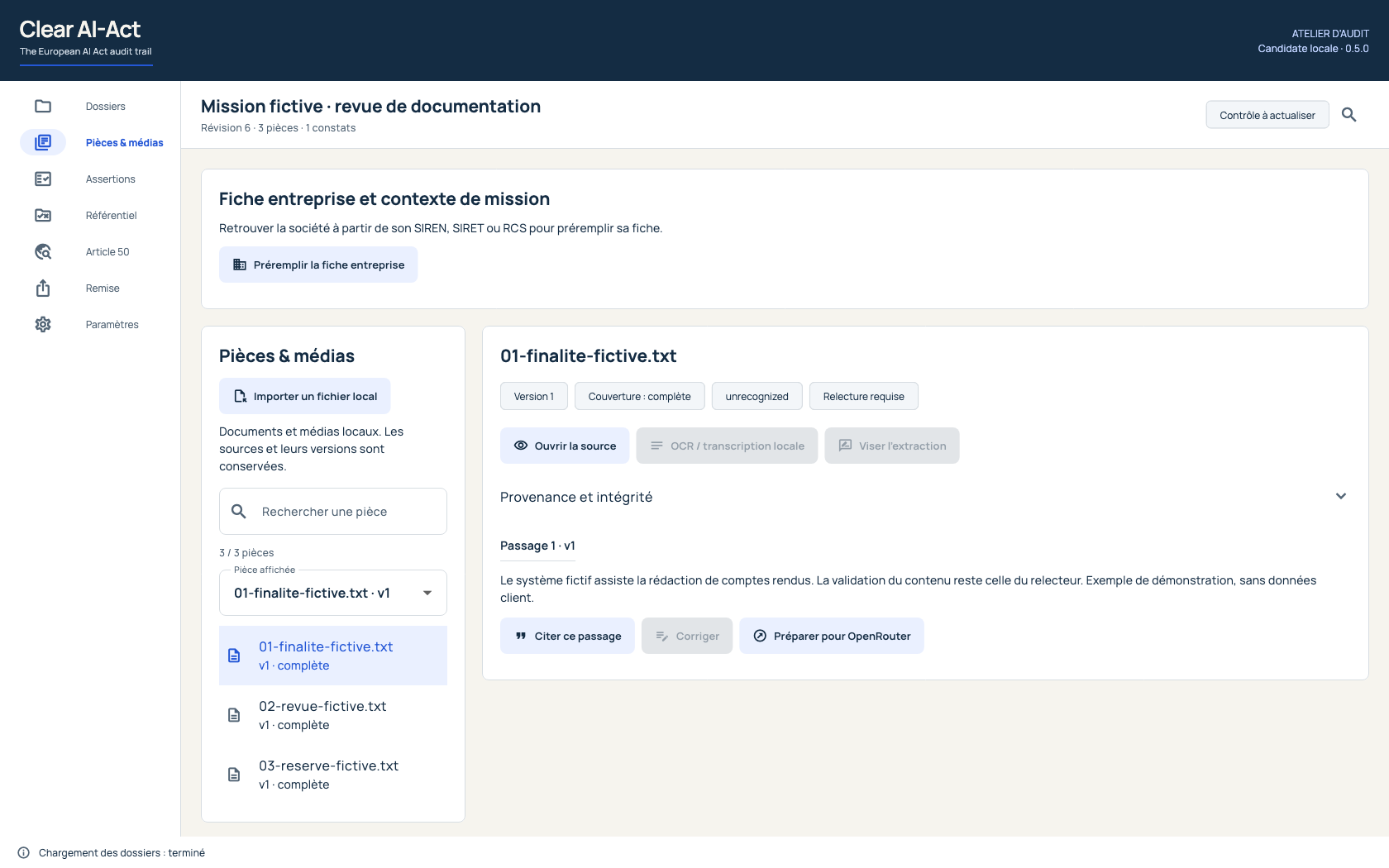Expand the Provenance et intégrité section

point(924,497)
